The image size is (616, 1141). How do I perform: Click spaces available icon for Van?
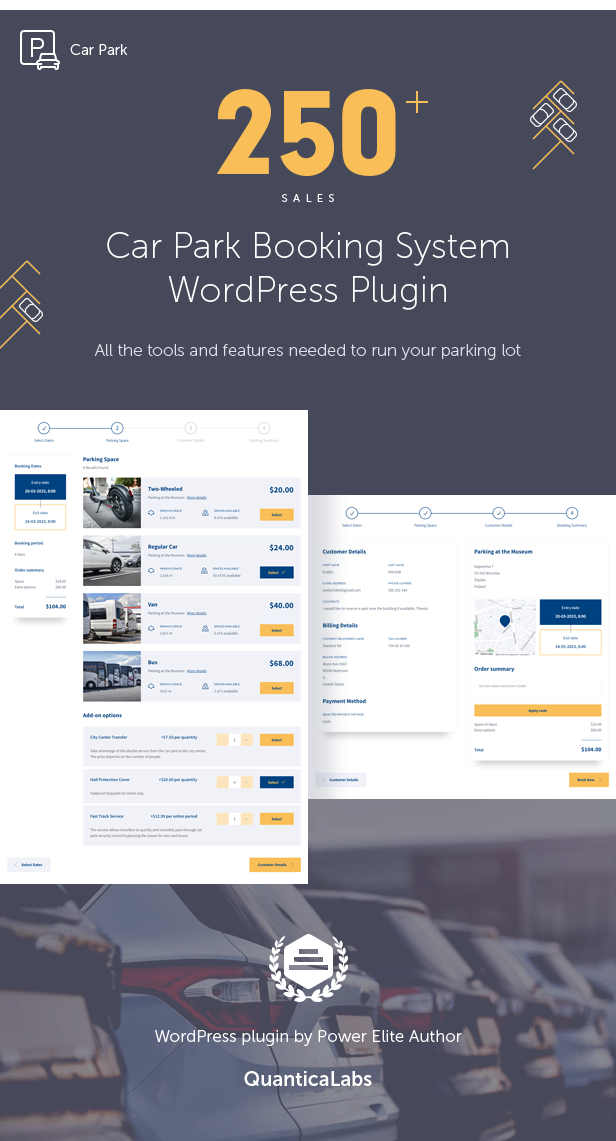pos(205,629)
